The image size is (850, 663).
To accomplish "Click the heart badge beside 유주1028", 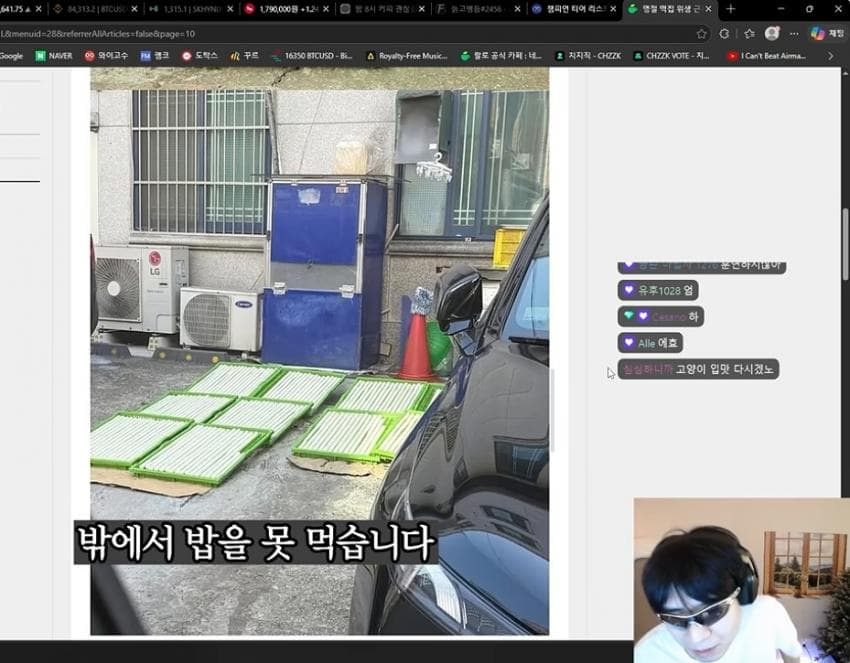I will tap(629, 290).
